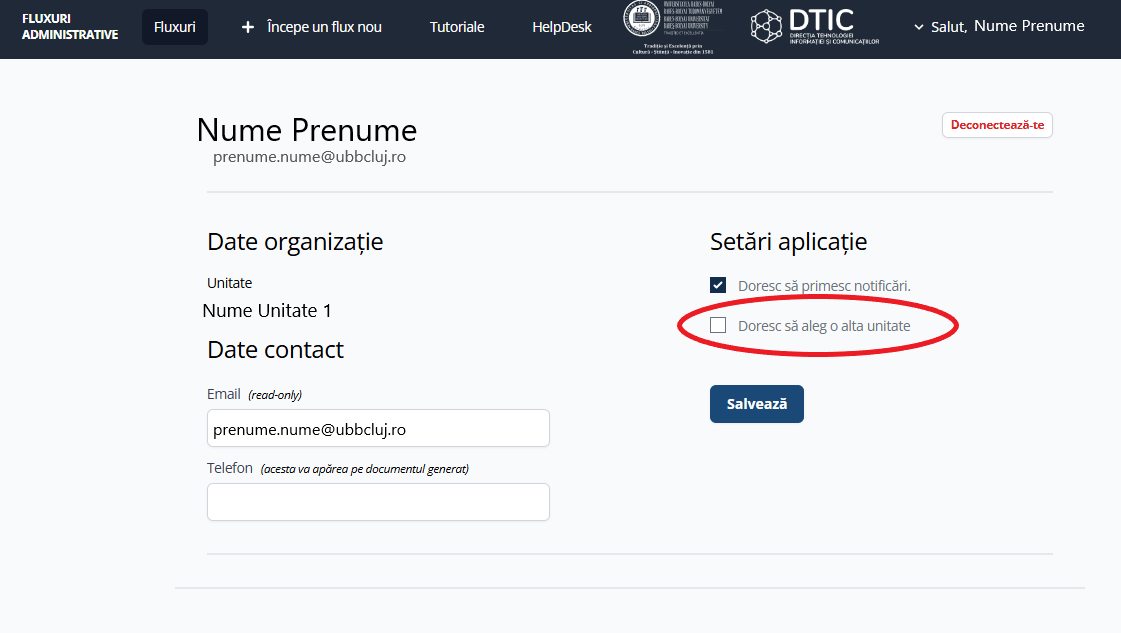Click the FLUXURI ADMINISTRATIVE brand logo

point(70,27)
